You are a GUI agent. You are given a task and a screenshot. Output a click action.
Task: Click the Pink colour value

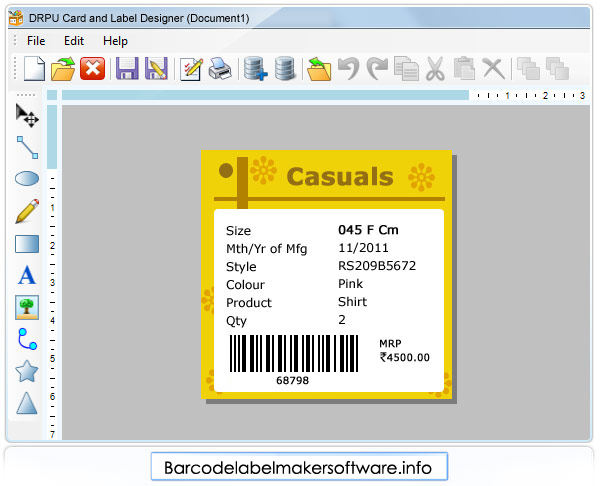pyautogui.click(x=350, y=284)
